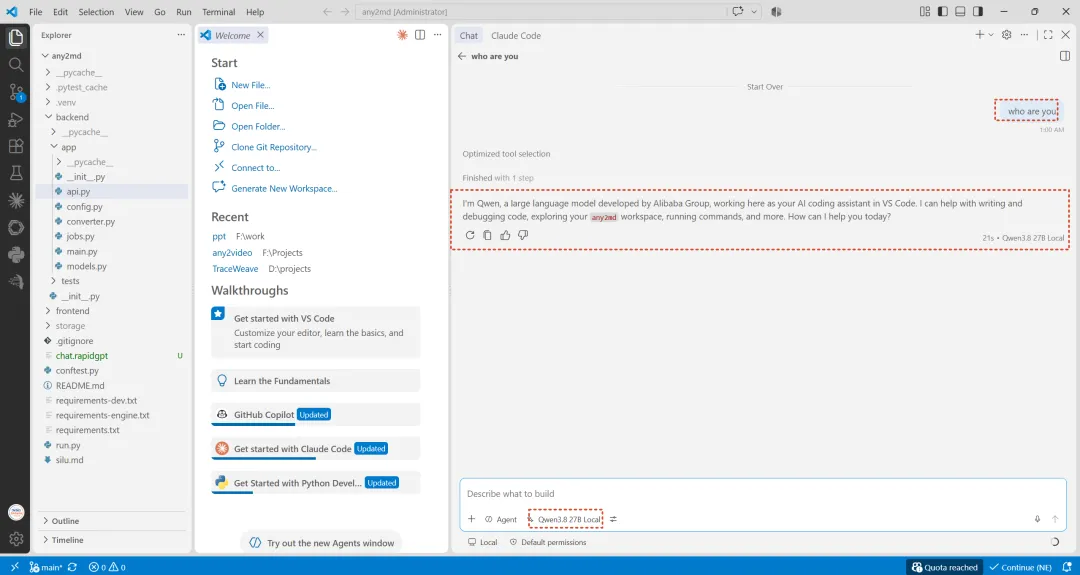Image resolution: width=1080 pixels, height=575 pixels.
Task: Switch to the Claude Code tab
Action: click(516, 36)
